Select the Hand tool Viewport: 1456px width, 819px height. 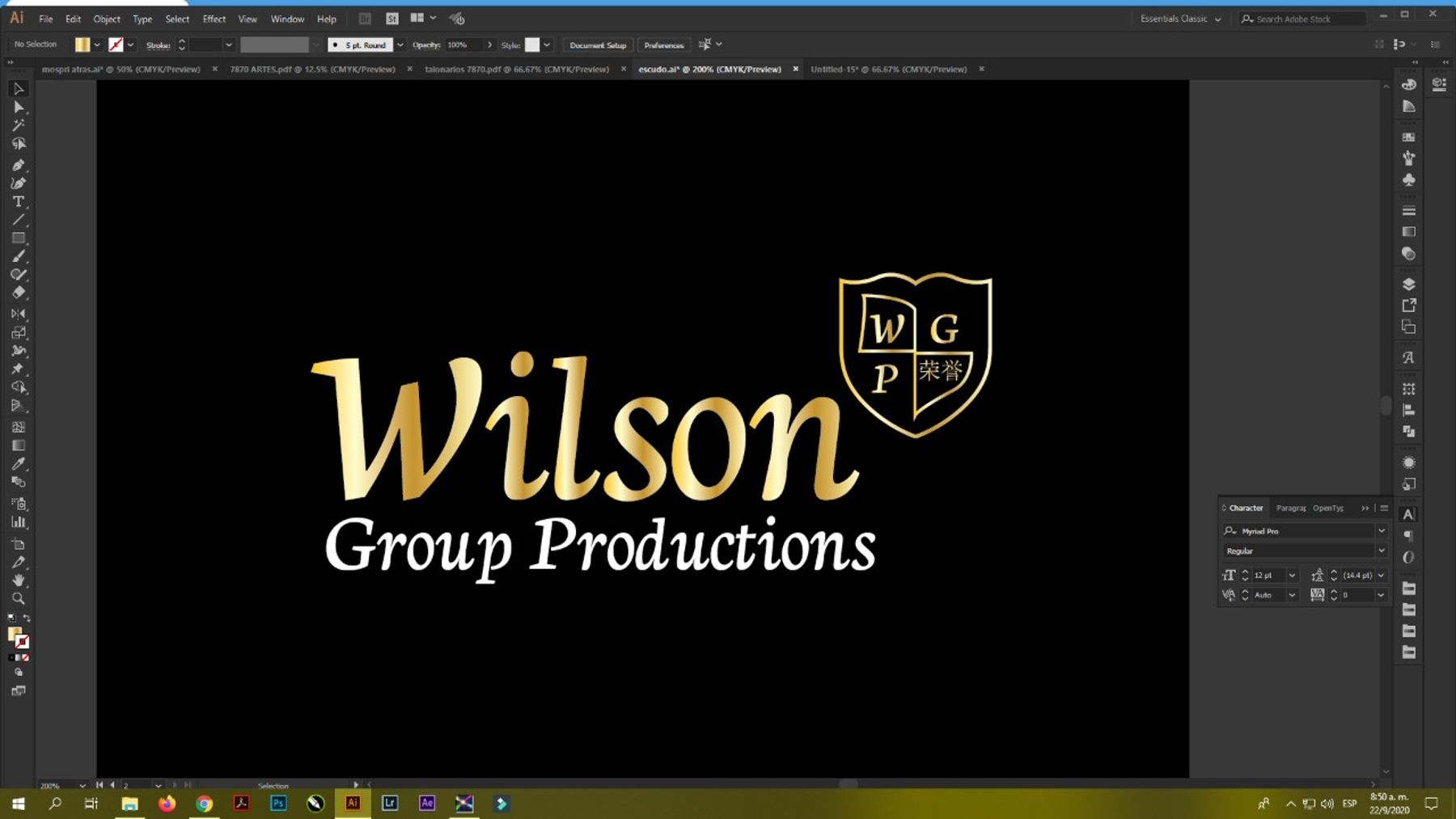tap(18, 580)
